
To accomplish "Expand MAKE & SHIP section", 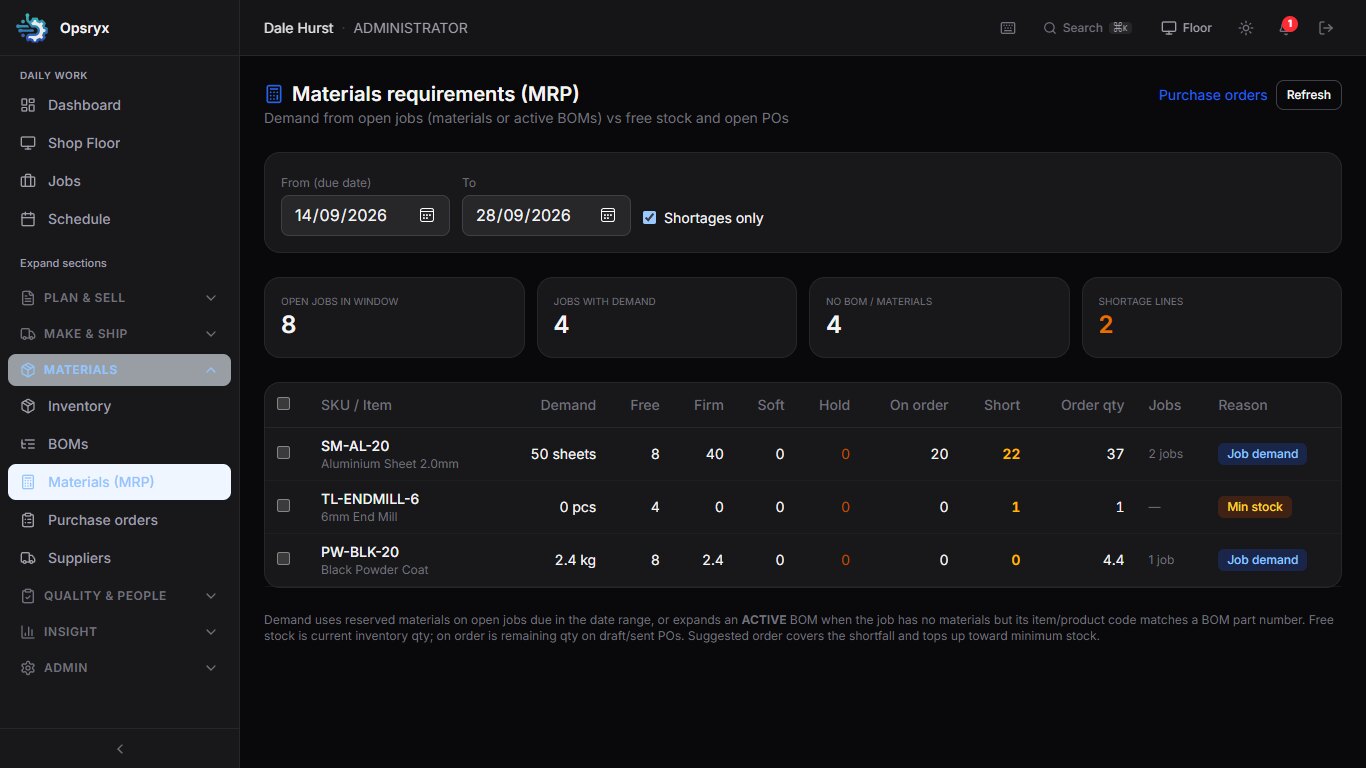I will (119, 334).
